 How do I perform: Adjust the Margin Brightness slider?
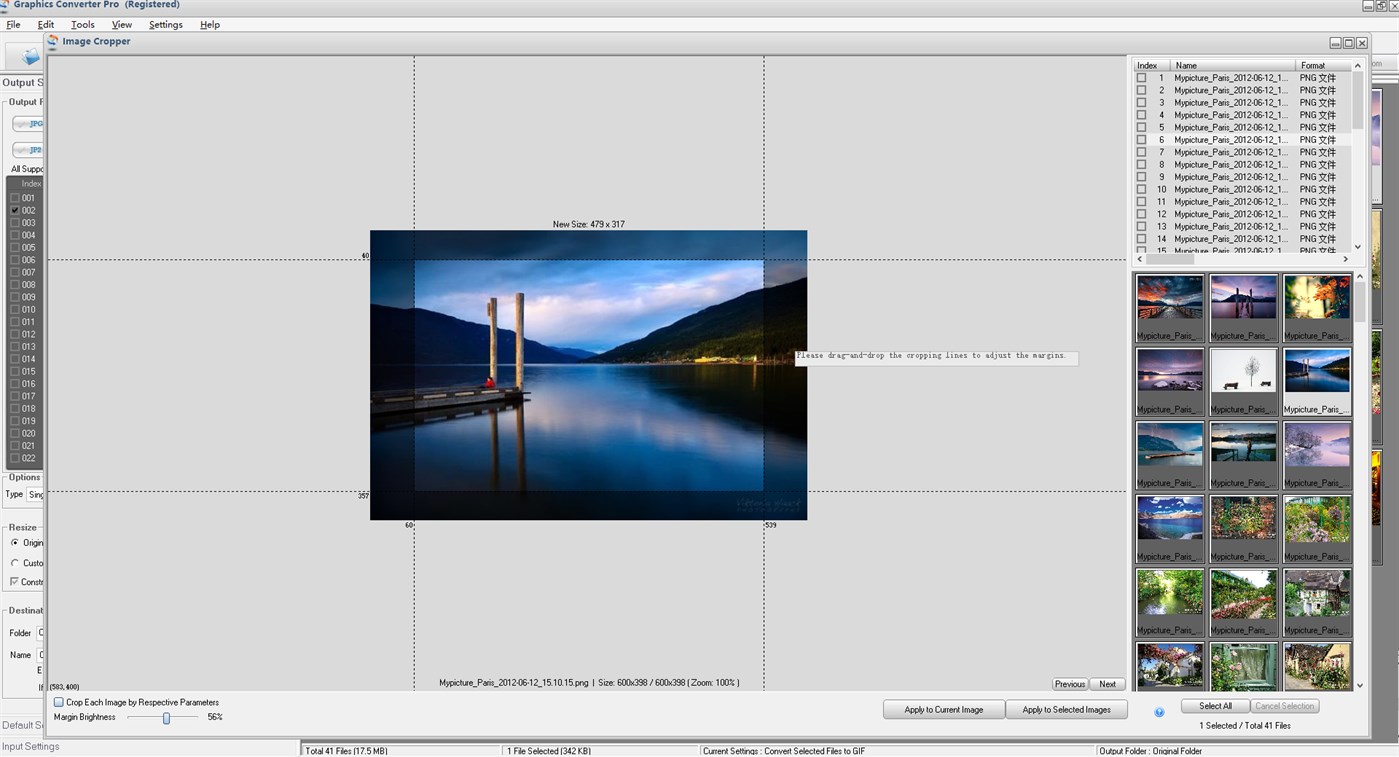(x=166, y=717)
